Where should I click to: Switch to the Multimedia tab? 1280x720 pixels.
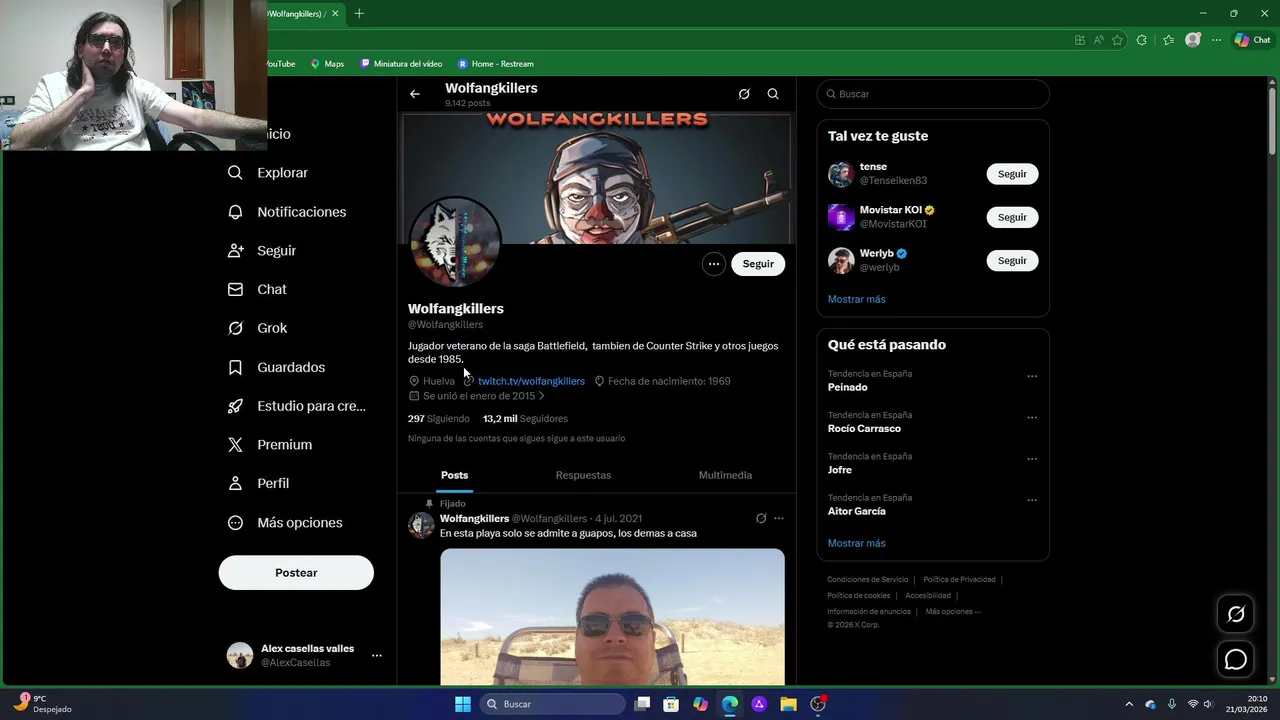pos(725,476)
